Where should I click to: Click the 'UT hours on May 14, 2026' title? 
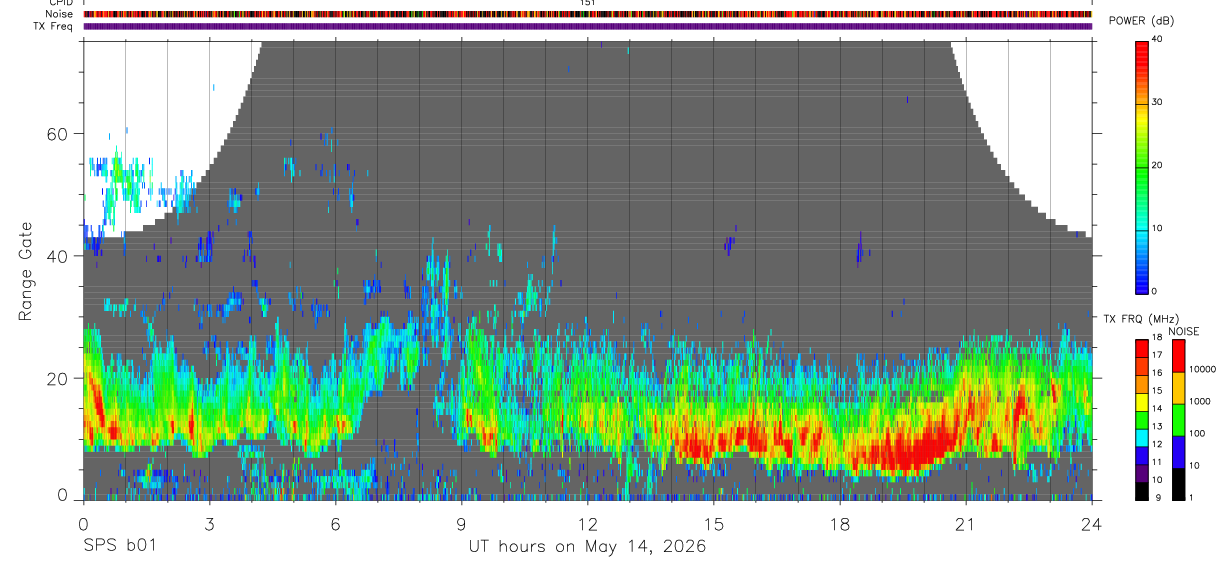pyautogui.click(x=588, y=547)
